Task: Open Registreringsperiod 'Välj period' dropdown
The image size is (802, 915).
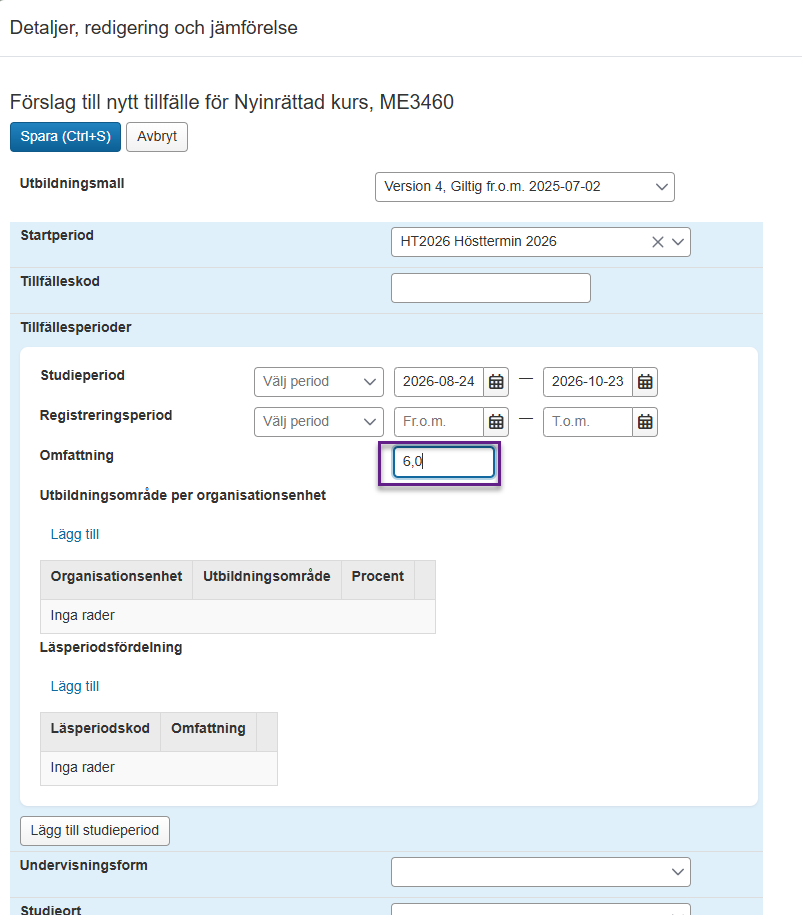Action: [x=319, y=422]
